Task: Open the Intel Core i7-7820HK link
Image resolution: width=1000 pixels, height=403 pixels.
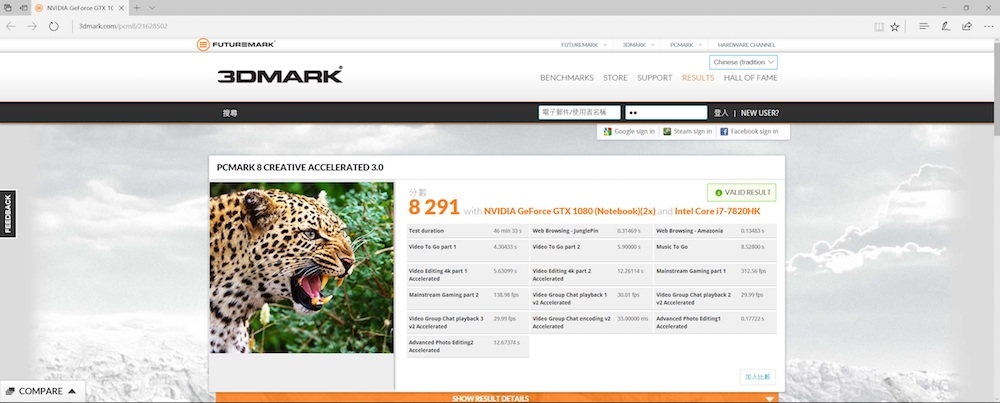Action: pos(717,211)
